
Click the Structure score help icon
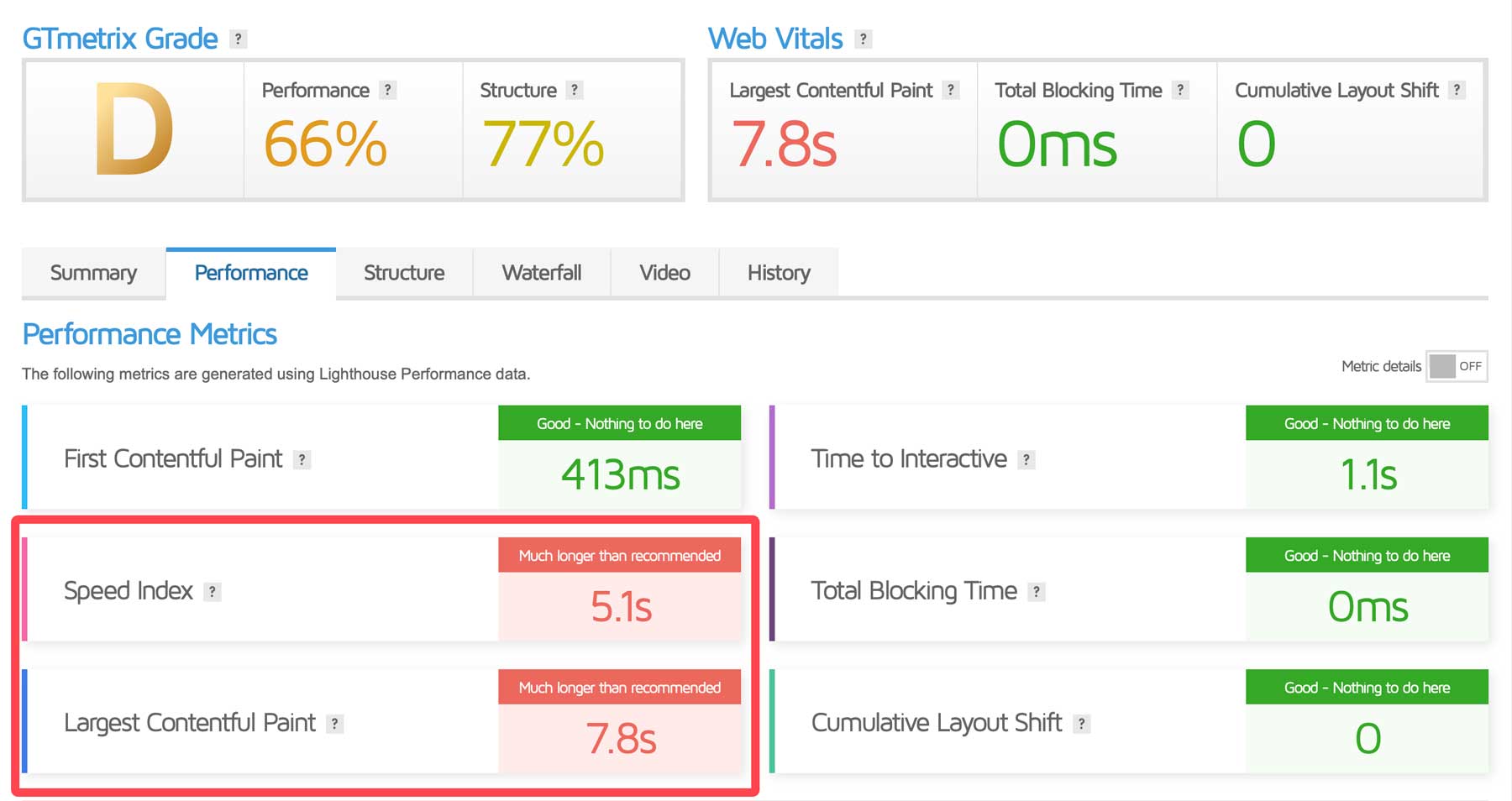[574, 90]
